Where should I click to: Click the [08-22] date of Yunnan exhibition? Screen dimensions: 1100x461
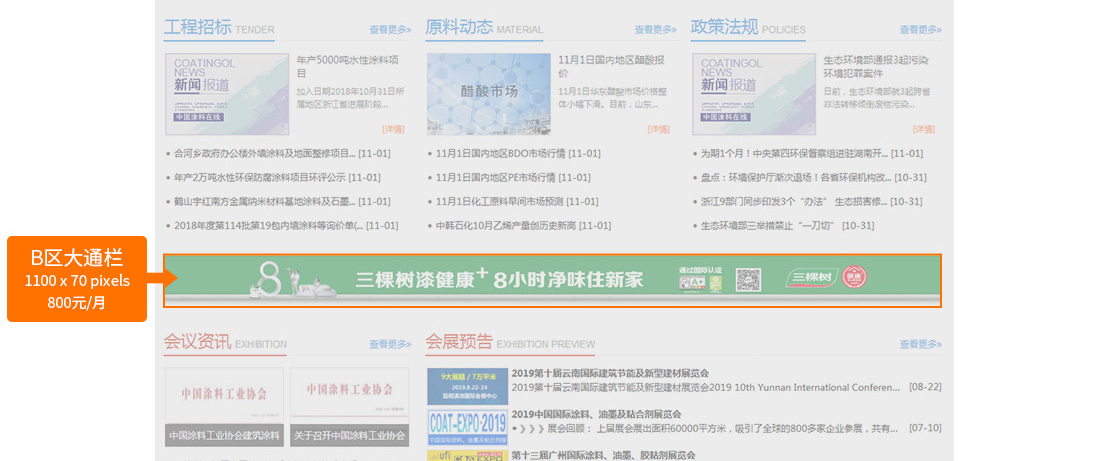click(925, 387)
